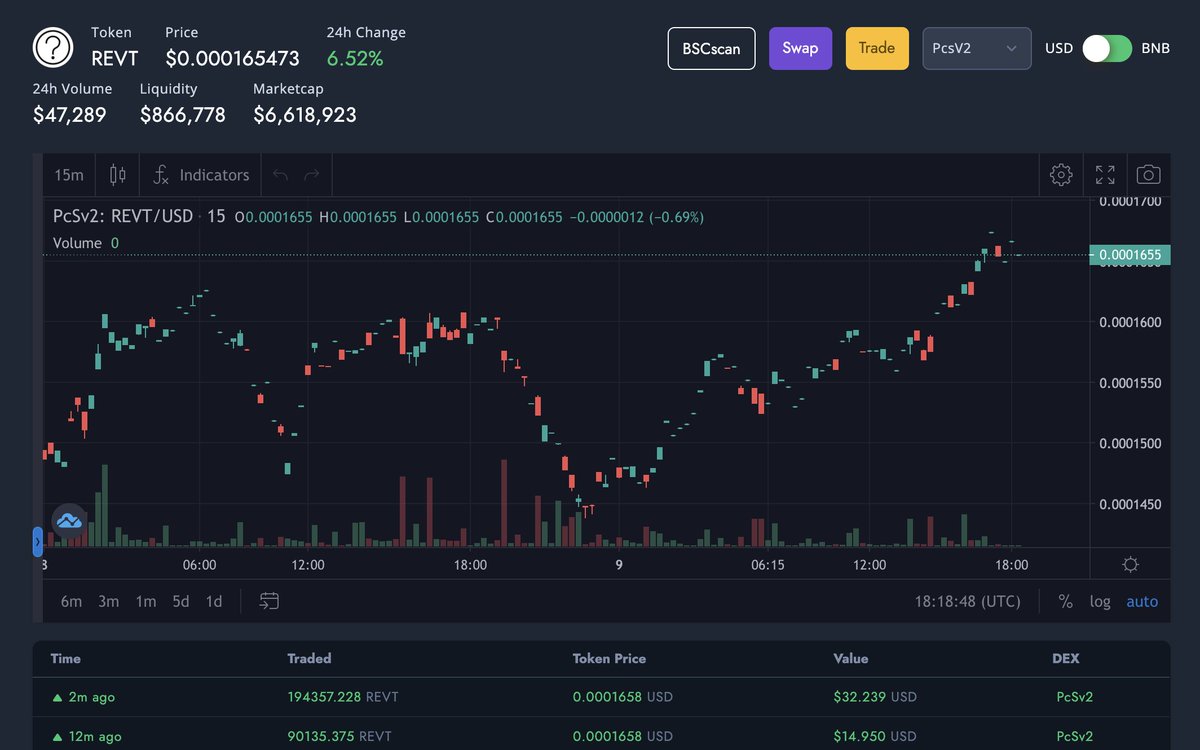Click the crosshair icon below price scale
Image resolution: width=1200 pixels, height=750 pixels.
(1130, 564)
